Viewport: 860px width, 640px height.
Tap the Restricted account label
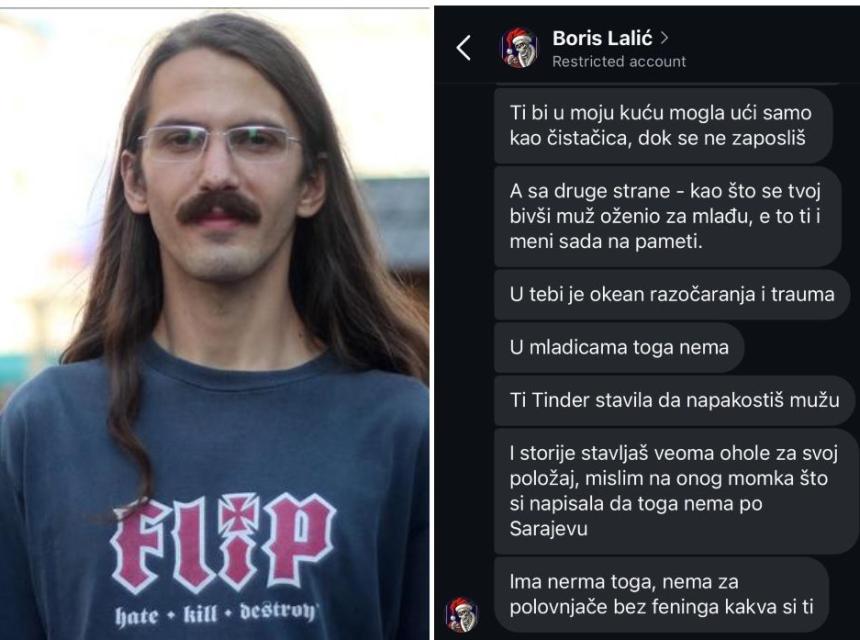coord(619,61)
